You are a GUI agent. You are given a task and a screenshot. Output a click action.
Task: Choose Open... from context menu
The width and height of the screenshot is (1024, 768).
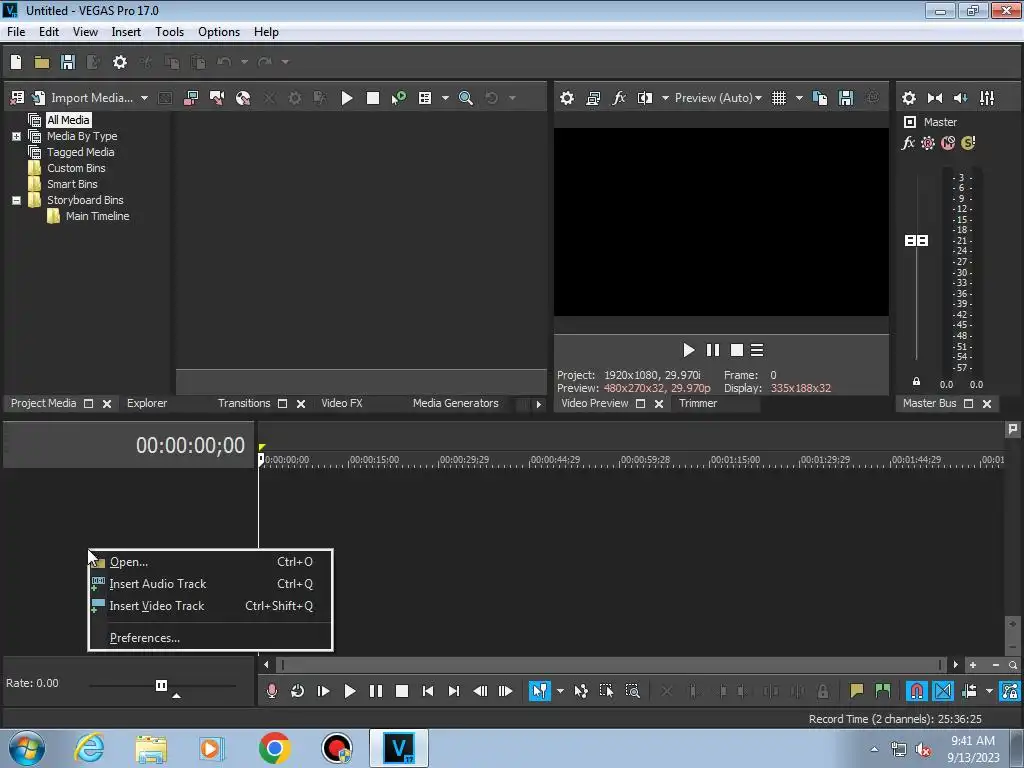[x=210, y=562]
